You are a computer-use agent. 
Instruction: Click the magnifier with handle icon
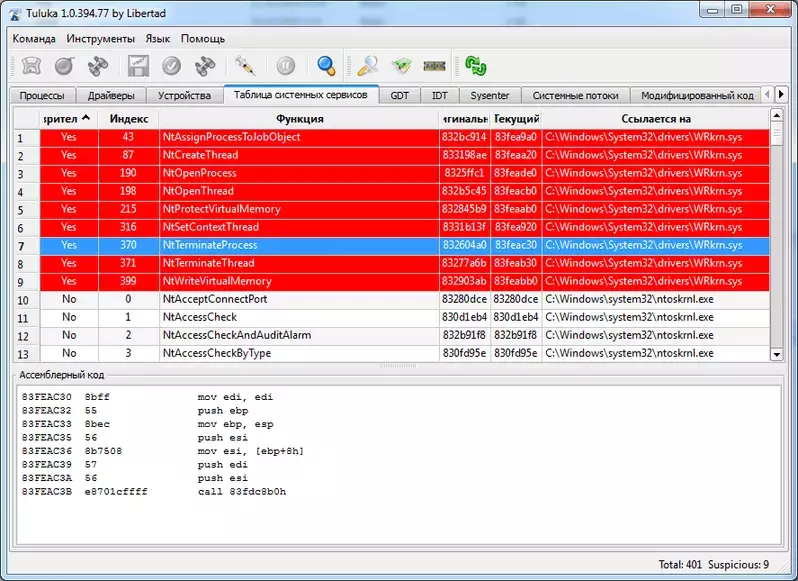pos(367,66)
